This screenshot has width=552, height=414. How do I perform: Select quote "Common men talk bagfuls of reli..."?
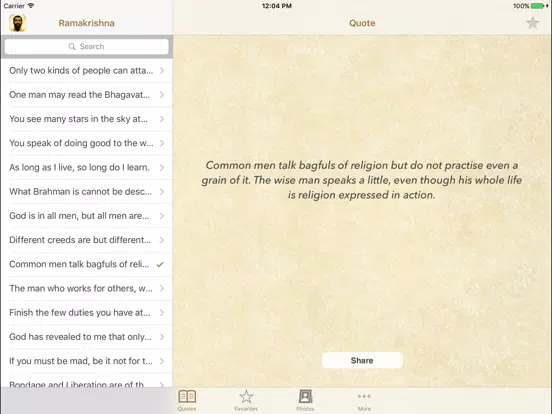tap(87, 264)
